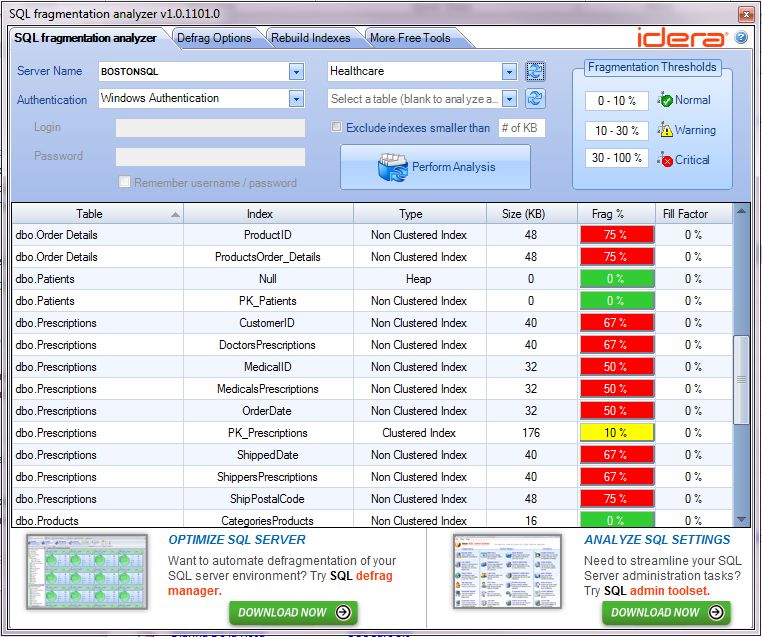Click the blue help icon near idera logo

click(741, 37)
